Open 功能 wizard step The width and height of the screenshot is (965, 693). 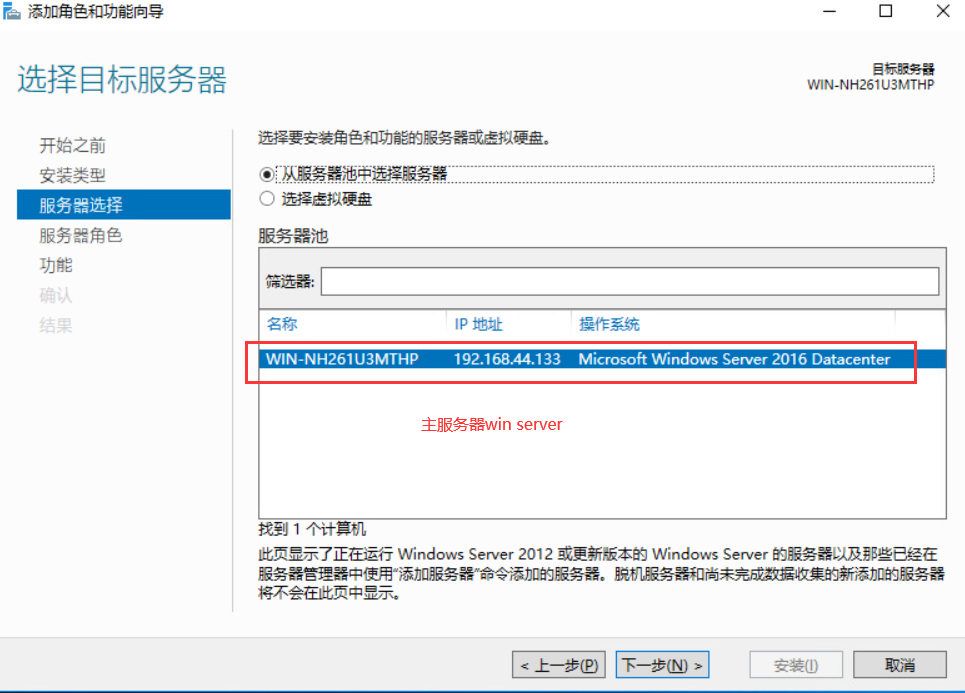(56, 265)
